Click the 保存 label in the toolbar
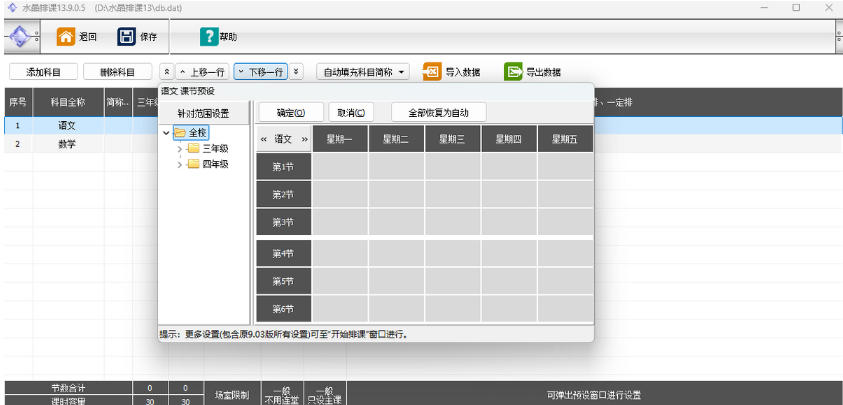 click(148, 37)
